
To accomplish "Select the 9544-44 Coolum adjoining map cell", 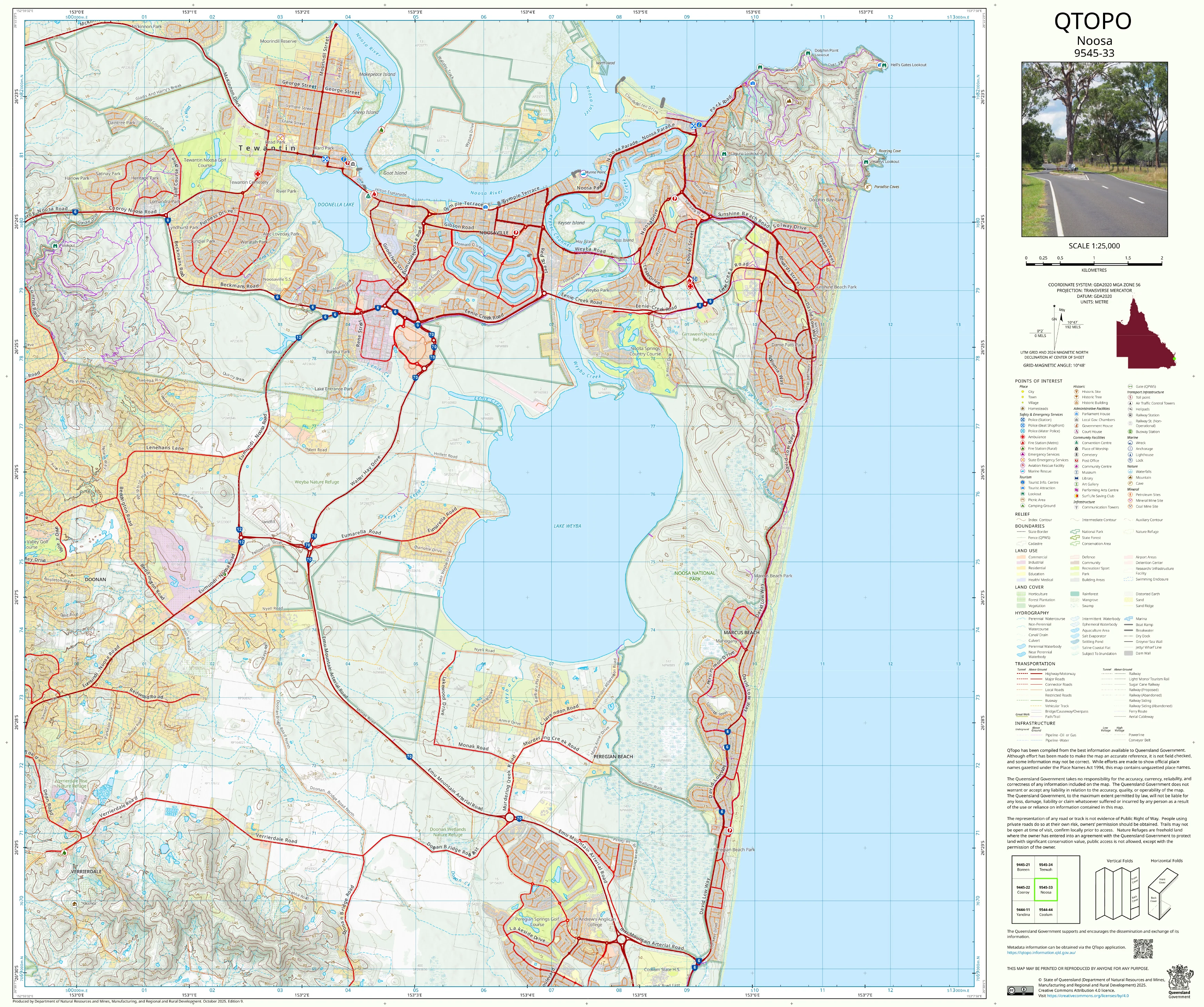I will [1046, 912].
